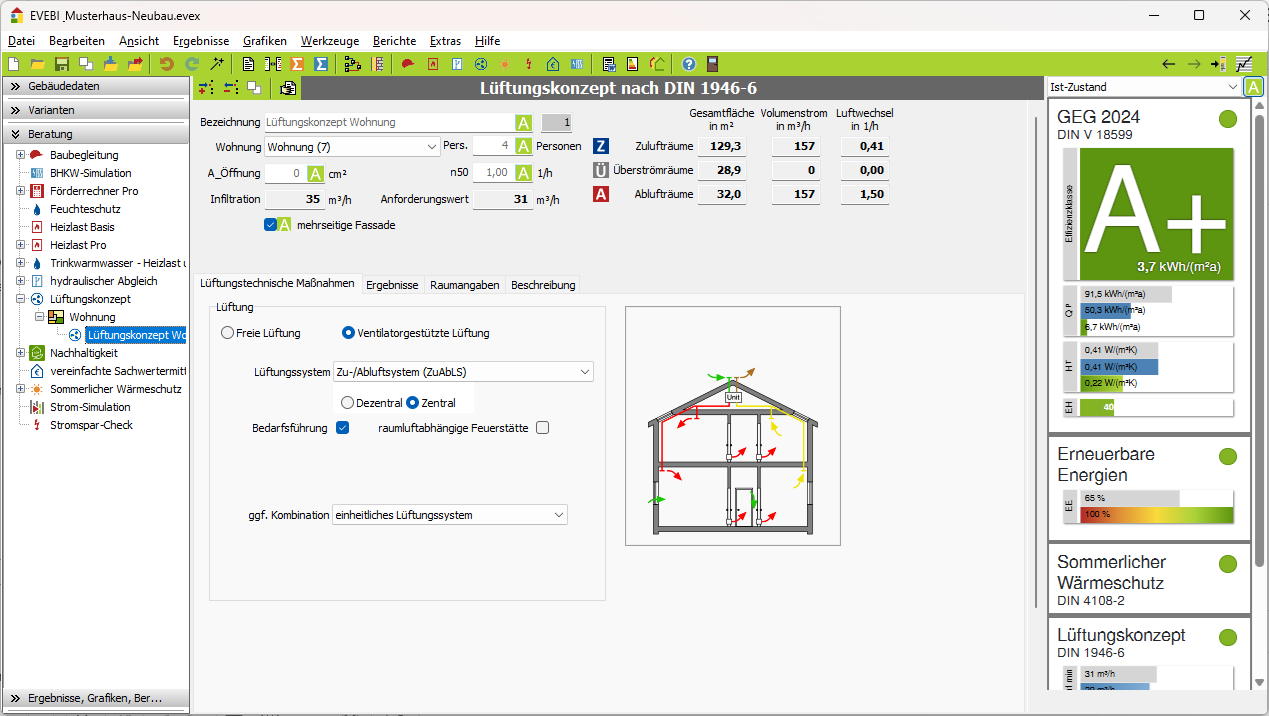This screenshot has height=716, width=1269.
Task: Switch to the Raumangaben tab
Action: [x=464, y=285]
